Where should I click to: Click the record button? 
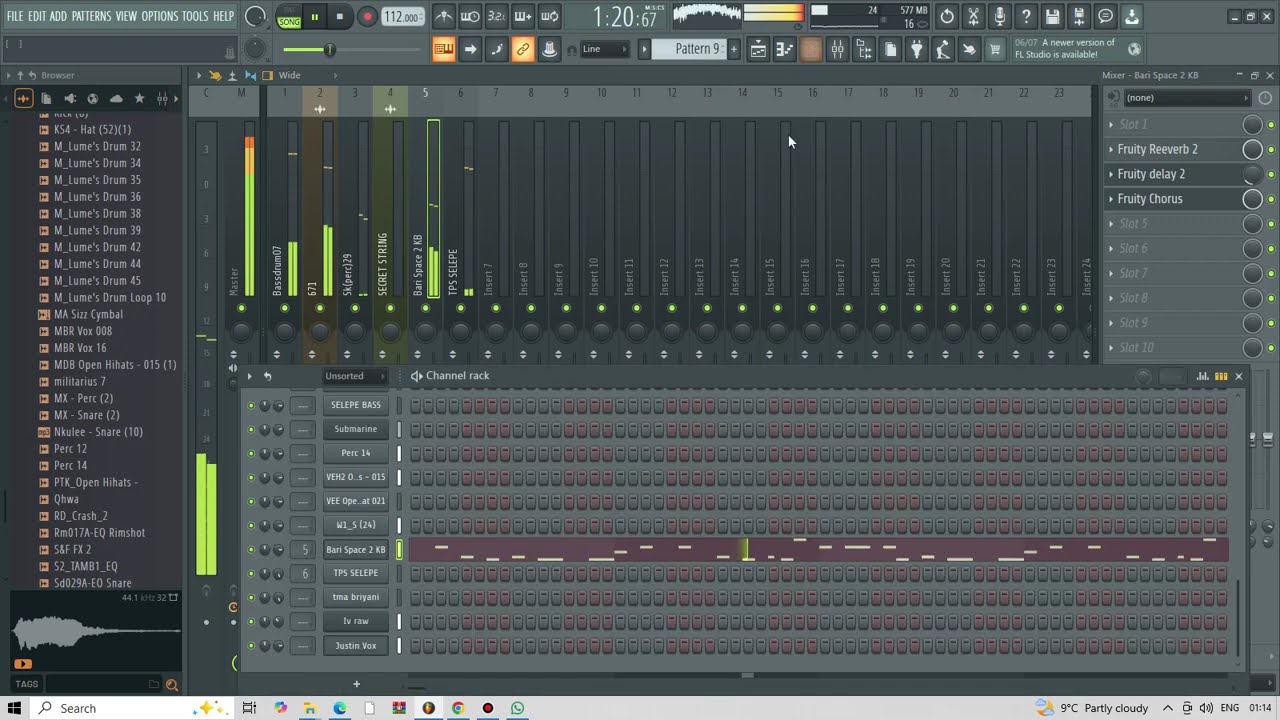pyautogui.click(x=367, y=17)
